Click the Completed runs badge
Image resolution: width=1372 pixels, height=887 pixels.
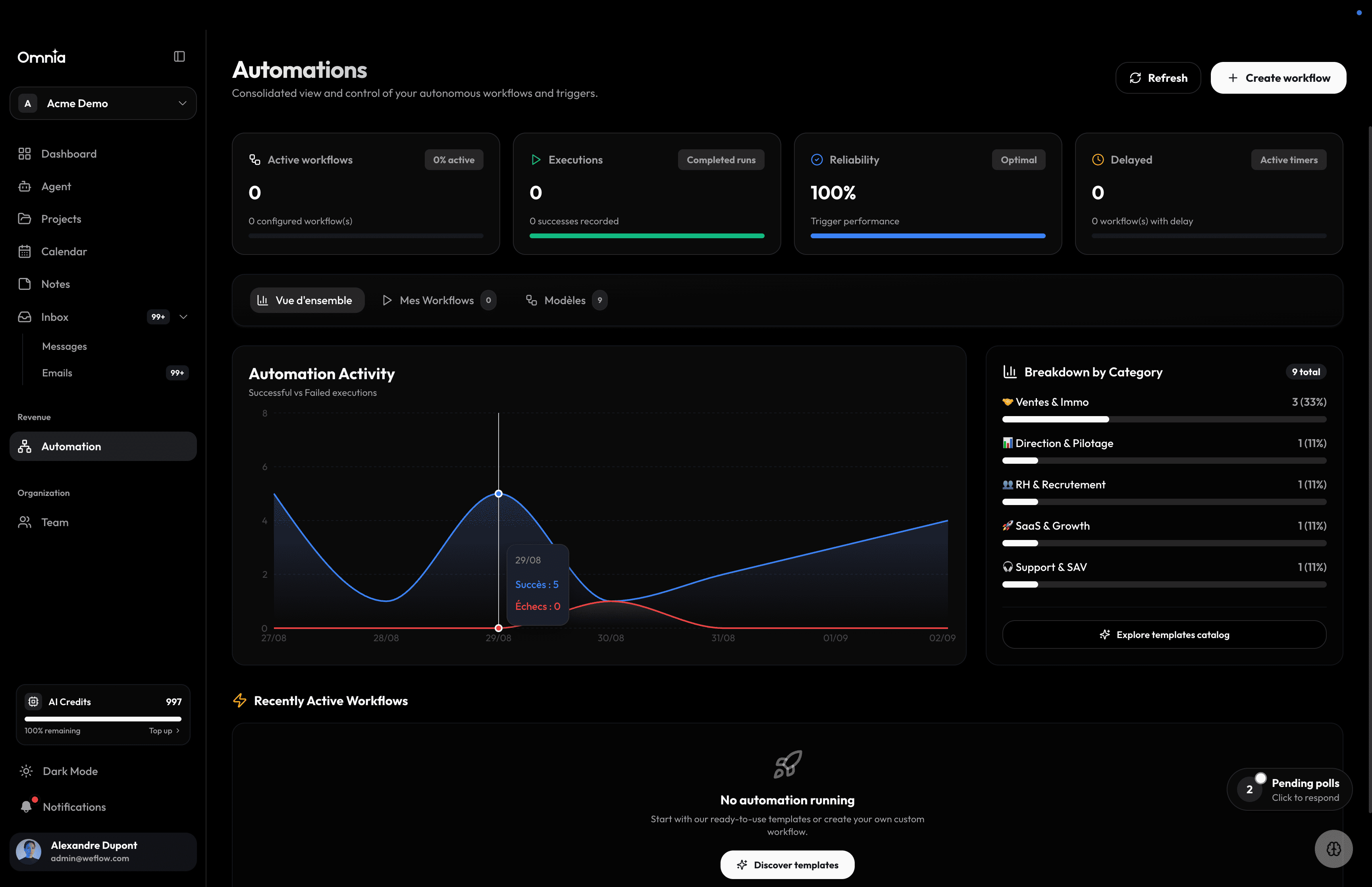[x=721, y=160]
